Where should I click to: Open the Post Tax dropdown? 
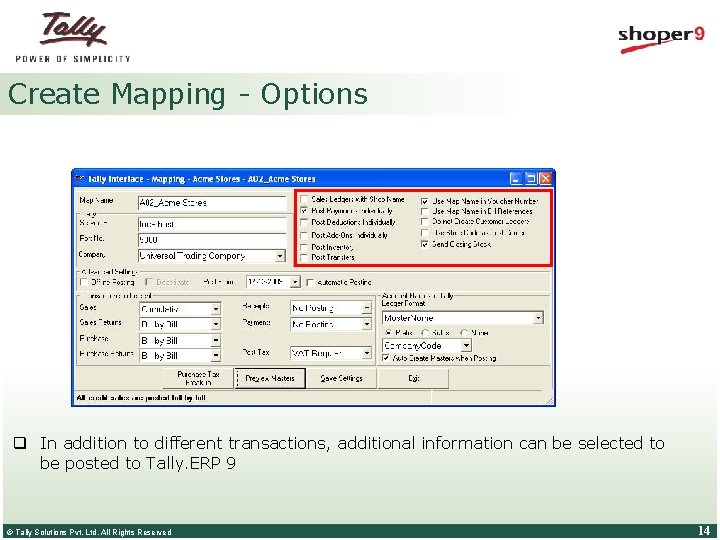(366, 353)
